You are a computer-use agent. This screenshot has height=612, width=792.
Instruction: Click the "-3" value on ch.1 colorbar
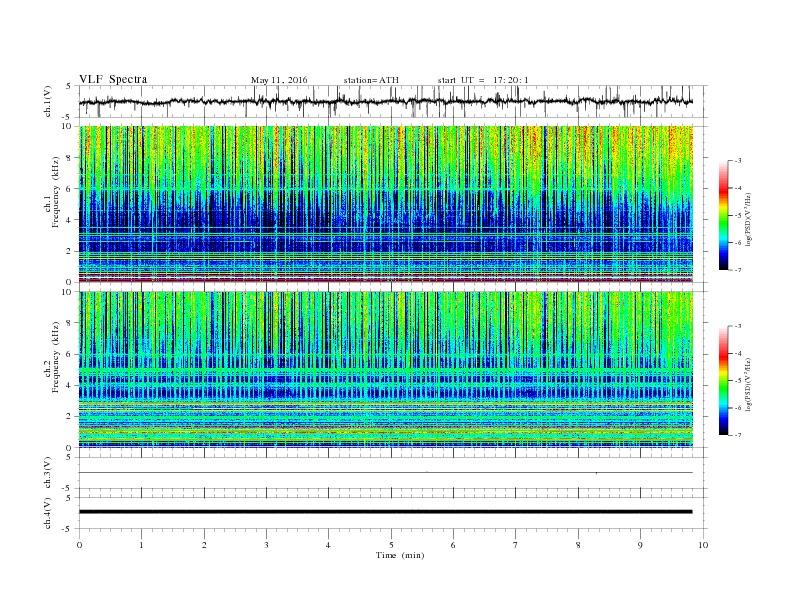(x=738, y=161)
